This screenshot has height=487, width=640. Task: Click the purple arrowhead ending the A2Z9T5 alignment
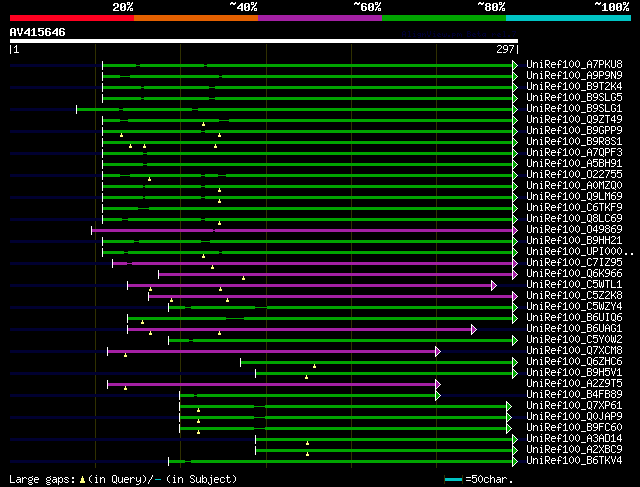coord(438,385)
